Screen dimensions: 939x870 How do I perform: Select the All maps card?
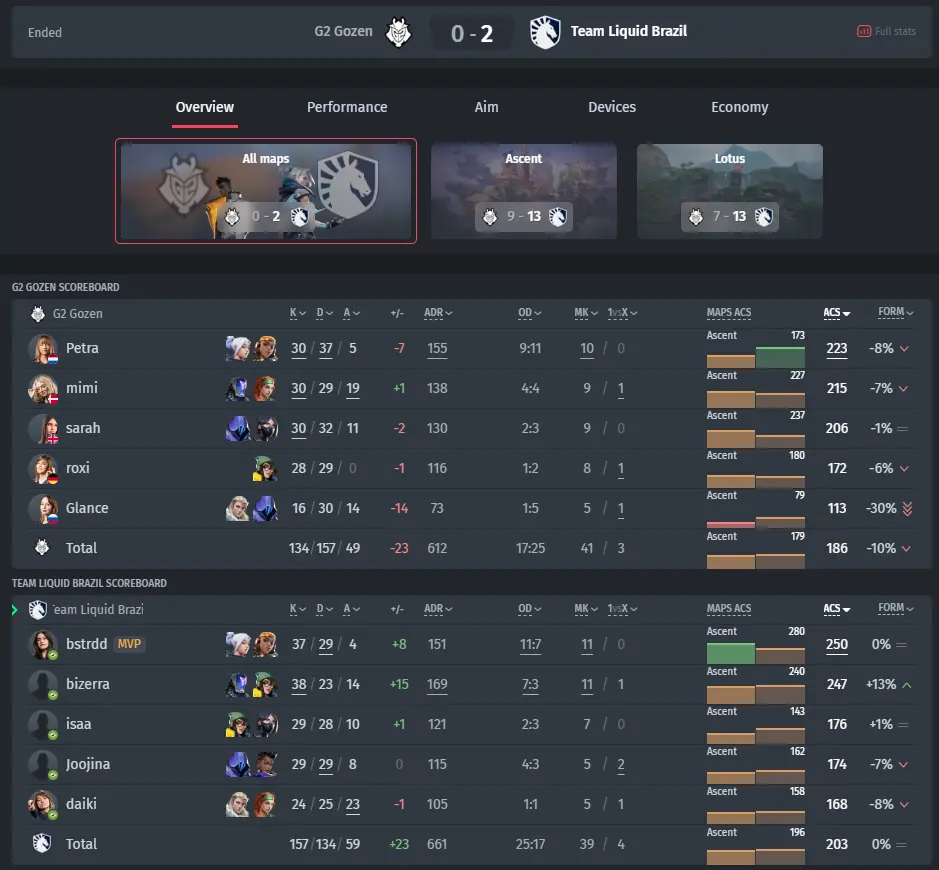click(266, 191)
